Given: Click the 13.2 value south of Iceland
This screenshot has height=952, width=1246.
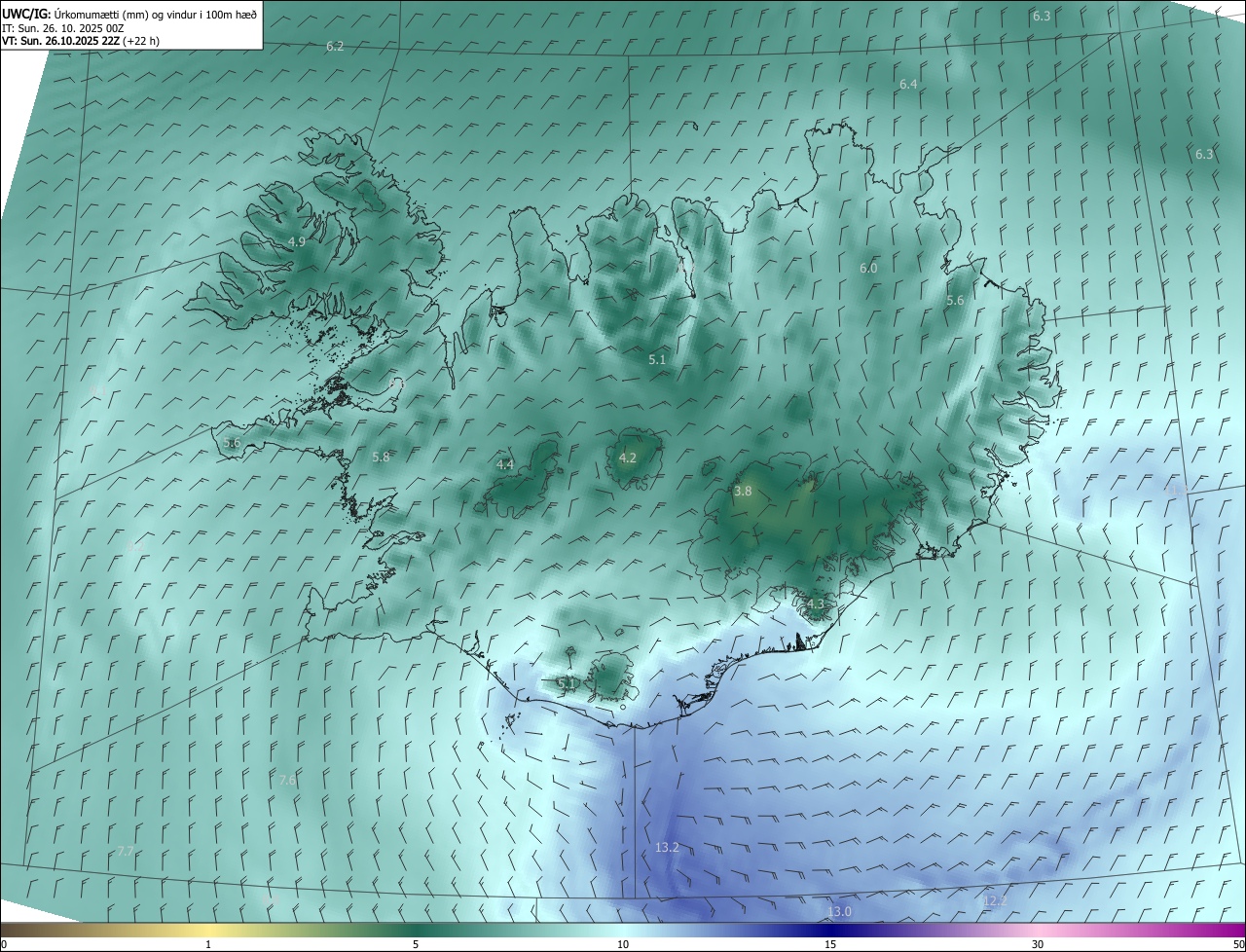Looking at the screenshot, I should (x=667, y=848).
